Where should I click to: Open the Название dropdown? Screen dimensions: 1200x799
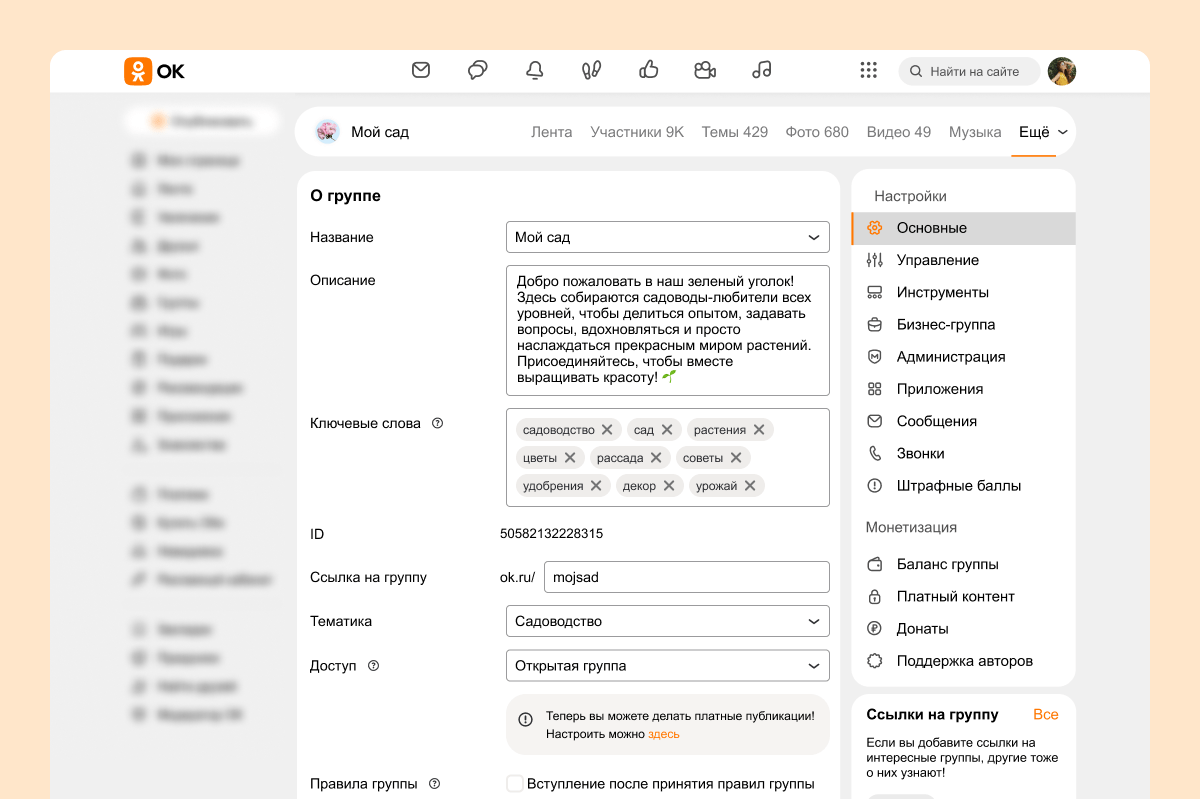pos(668,237)
